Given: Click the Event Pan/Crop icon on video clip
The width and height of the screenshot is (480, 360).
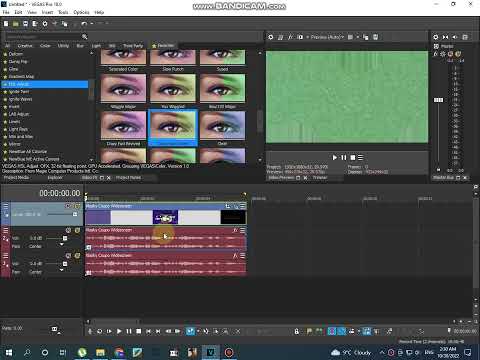Looking at the screenshot, I should [x=228, y=206].
